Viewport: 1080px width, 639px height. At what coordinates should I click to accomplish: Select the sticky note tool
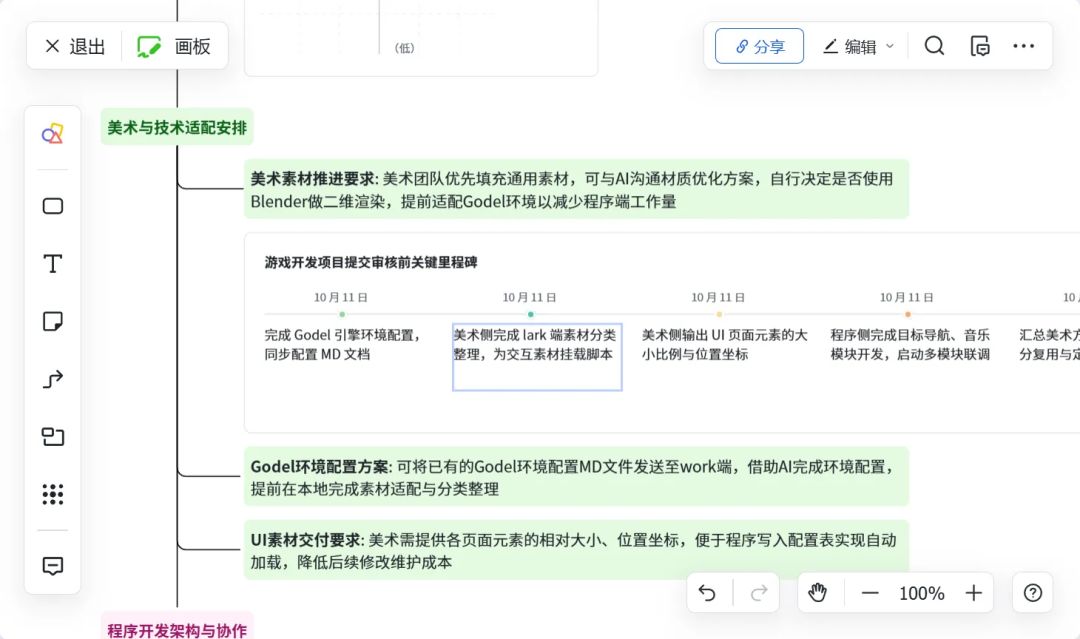tap(52, 321)
